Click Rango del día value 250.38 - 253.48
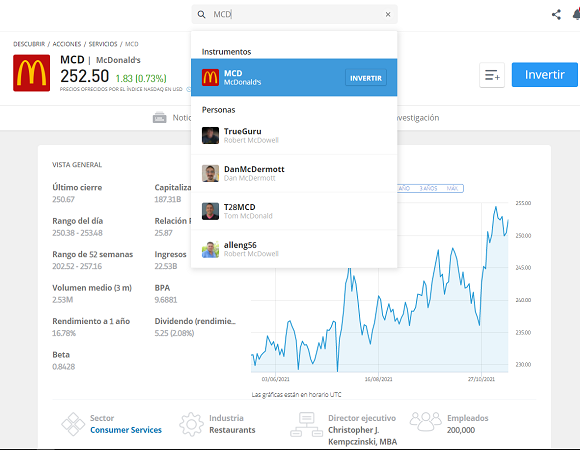Screen dimensions: 580x450 [77, 233]
